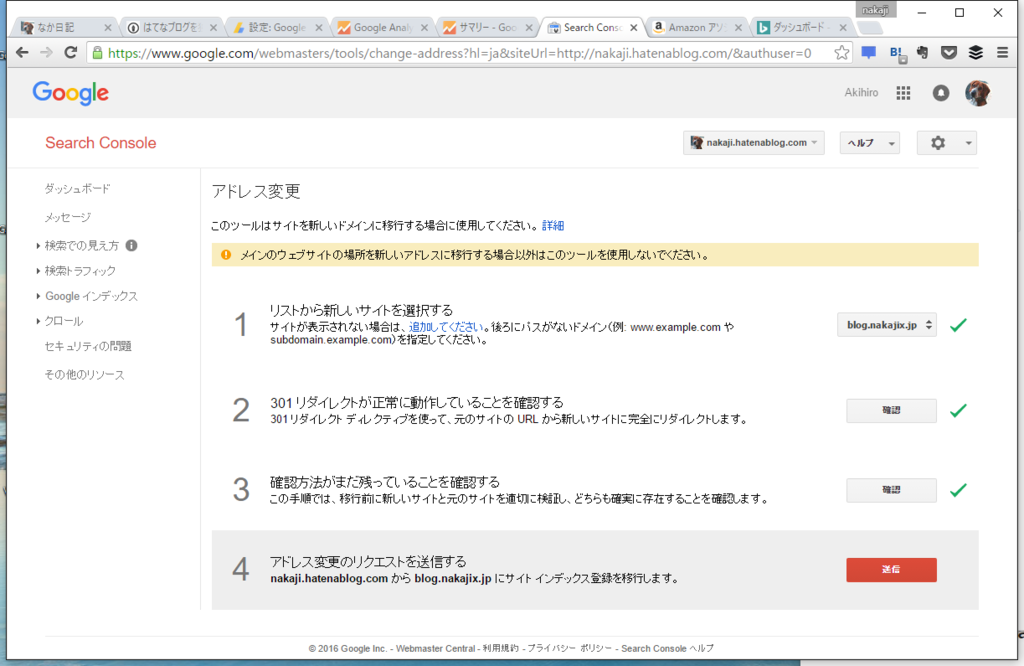Click the Search Console ヘルプ footer link
This screenshot has width=1024, height=666.
coord(667,648)
